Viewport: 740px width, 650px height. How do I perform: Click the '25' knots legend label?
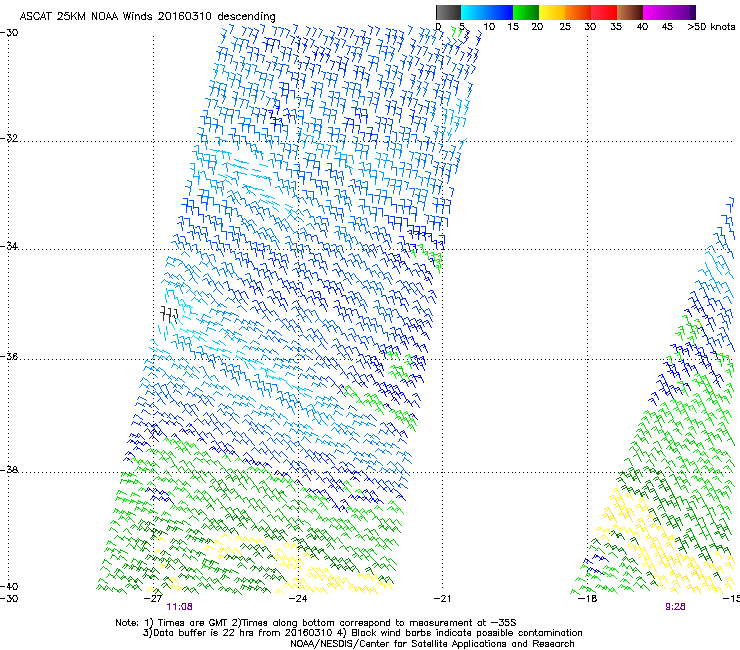tap(565, 26)
